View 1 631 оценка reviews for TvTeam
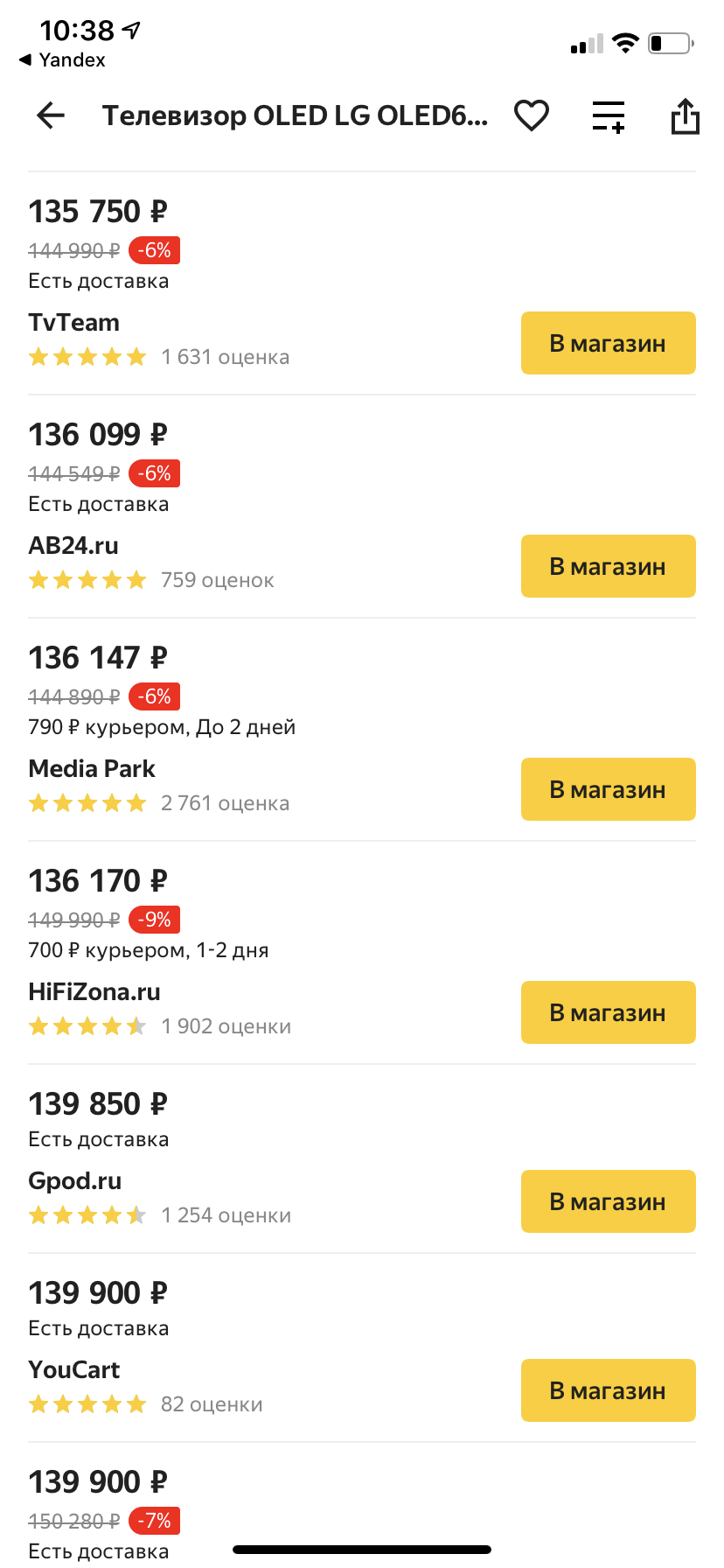The image size is (724, 1568). coord(225,357)
